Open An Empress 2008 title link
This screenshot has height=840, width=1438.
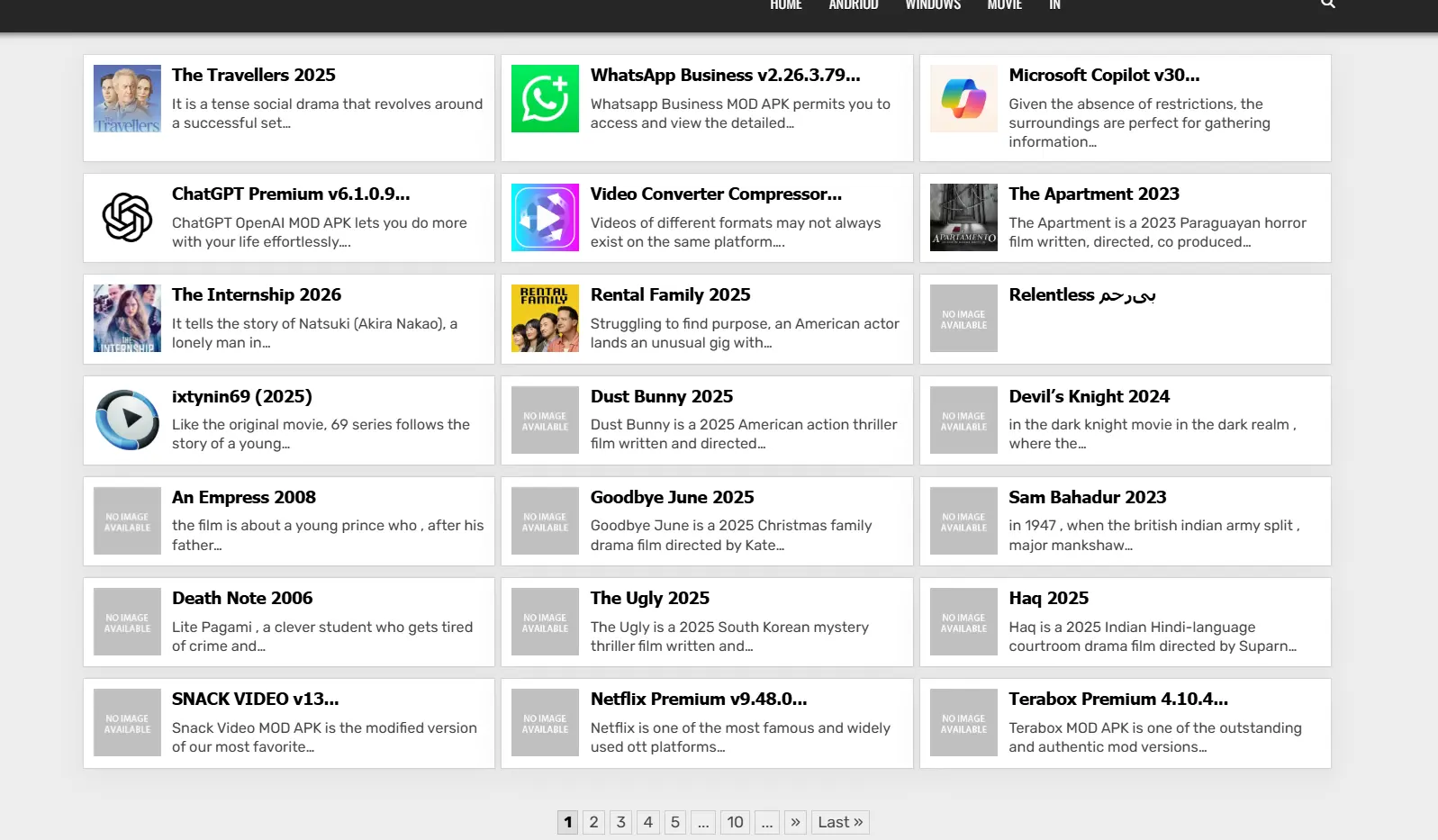pos(244,497)
